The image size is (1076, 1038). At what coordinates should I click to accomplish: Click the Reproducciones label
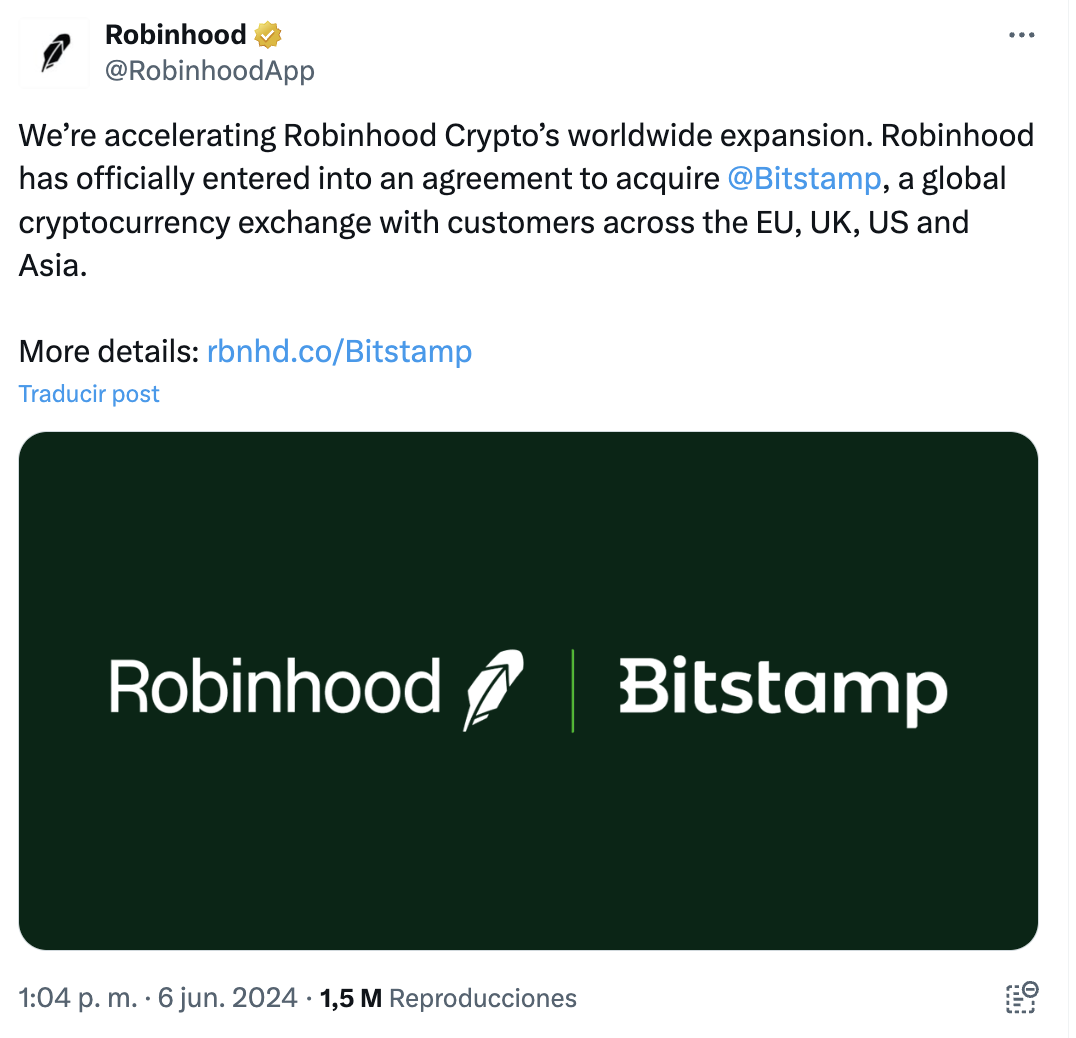tap(482, 998)
